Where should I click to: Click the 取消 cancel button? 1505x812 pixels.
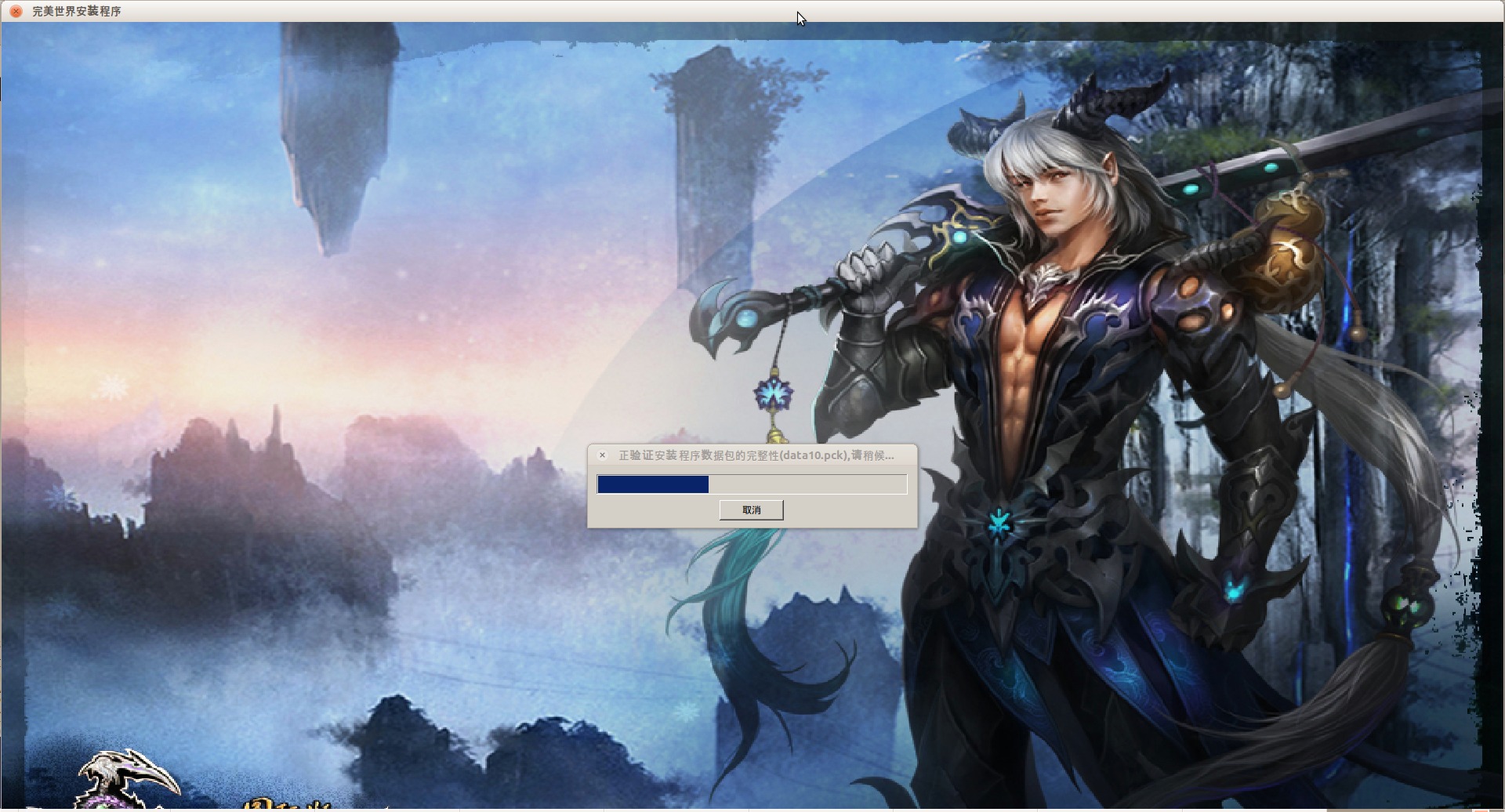[751, 510]
